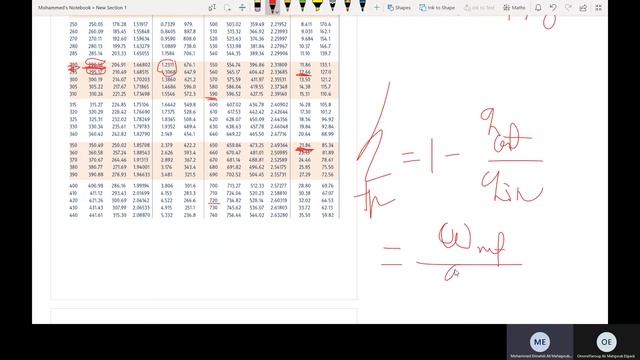640x360 pixels.
Task: Undo the last ink stroke
Action: [553, 7]
